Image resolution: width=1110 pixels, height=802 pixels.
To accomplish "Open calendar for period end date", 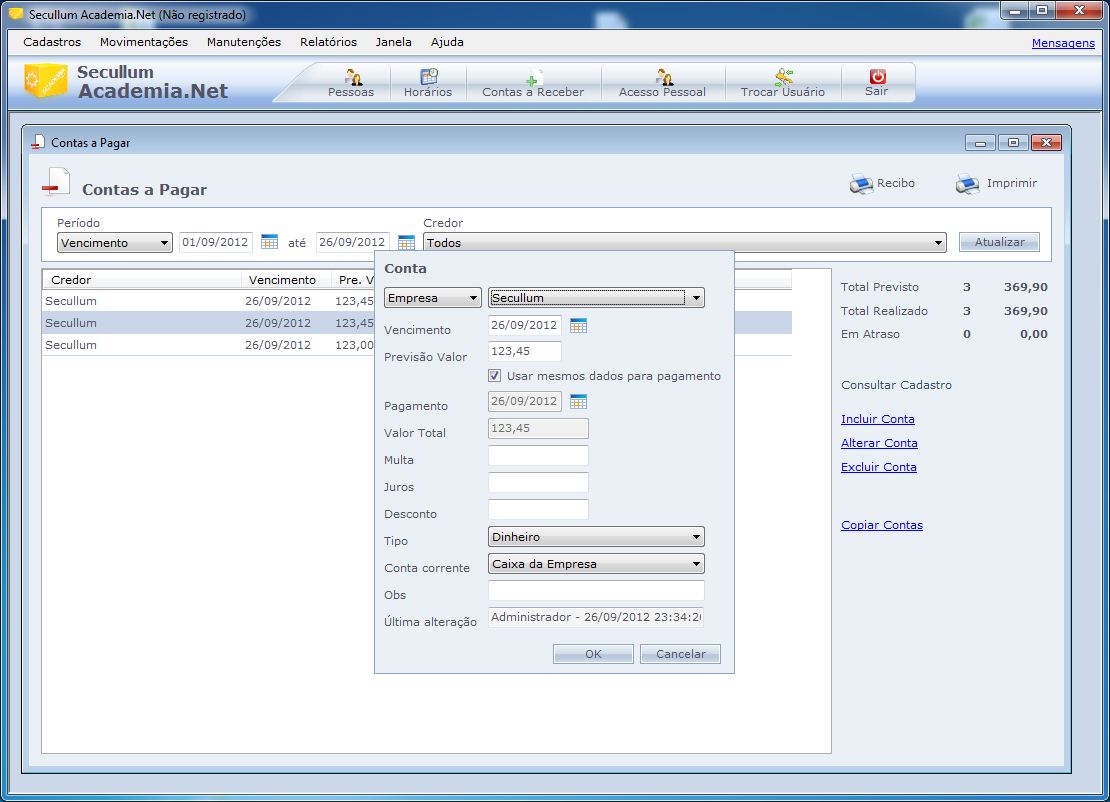I will pyautogui.click(x=406, y=242).
